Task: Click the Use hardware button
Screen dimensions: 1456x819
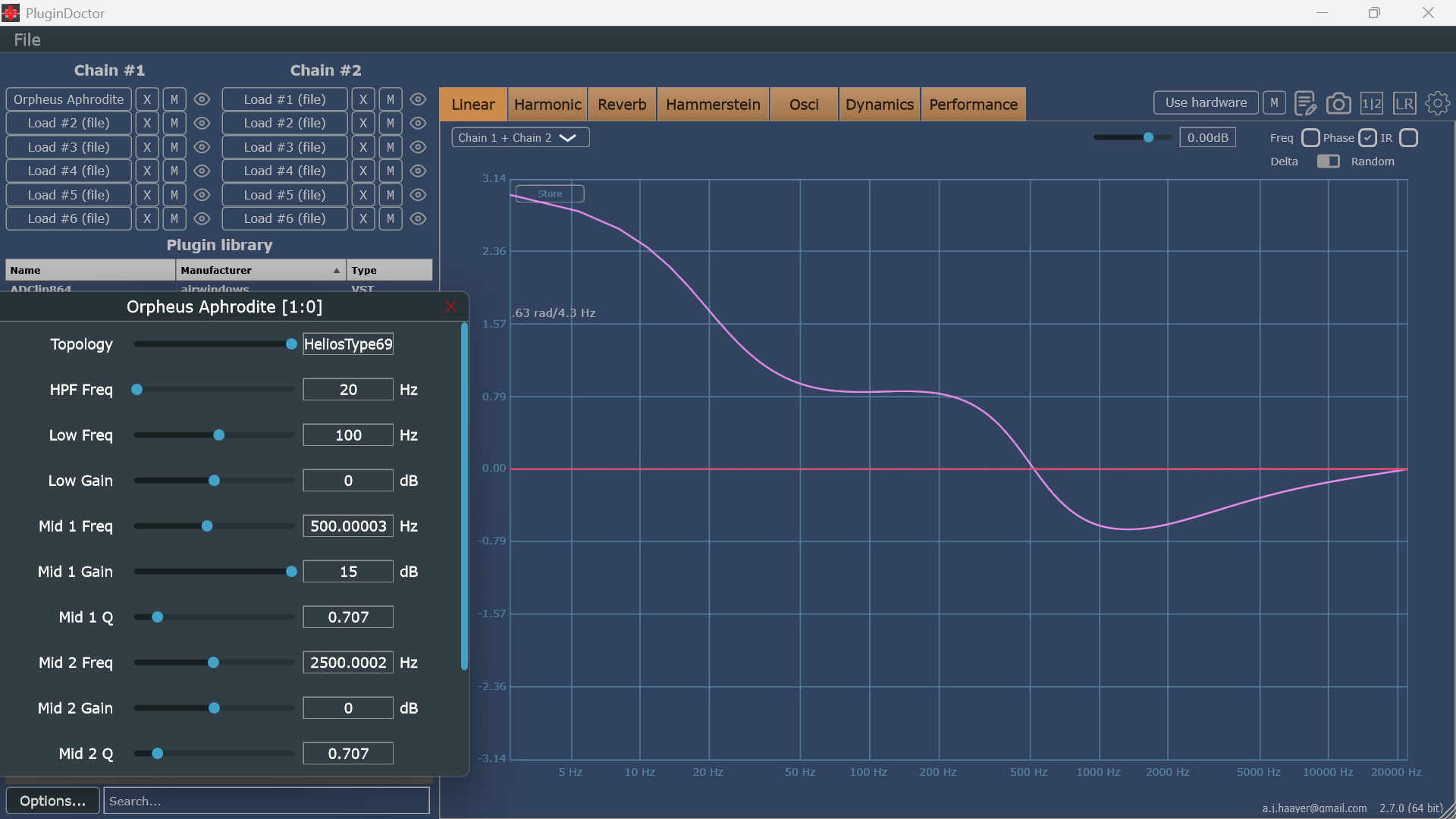Action: click(1206, 102)
